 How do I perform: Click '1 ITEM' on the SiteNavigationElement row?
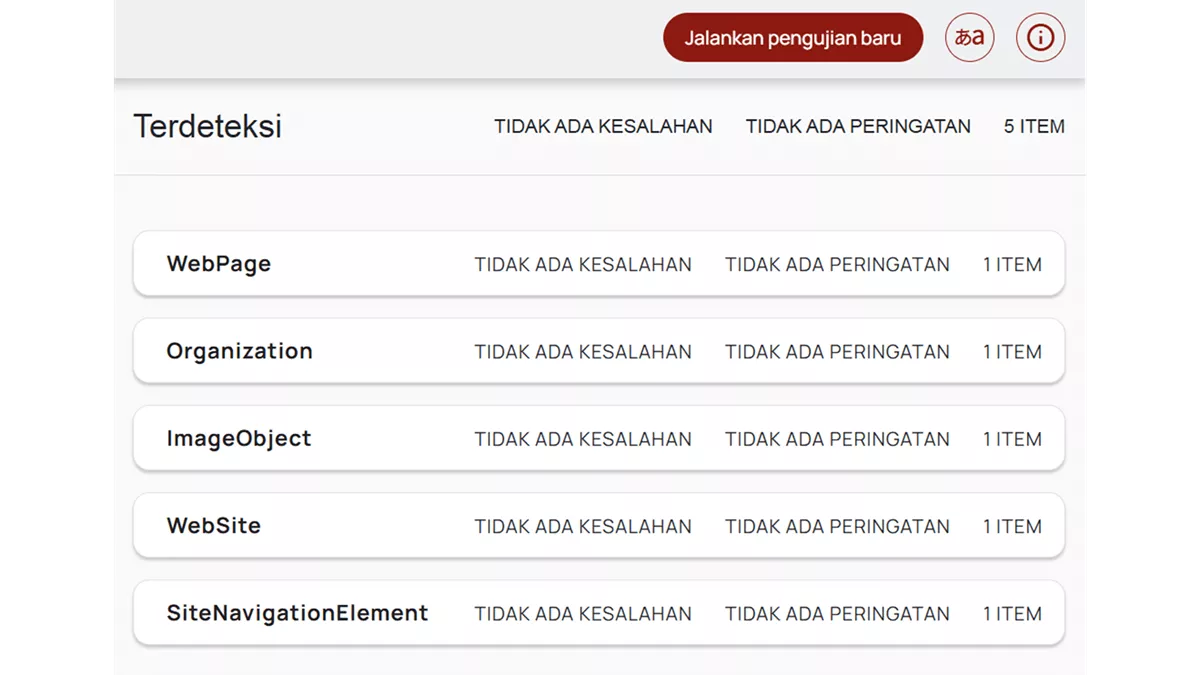pyautogui.click(x=1012, y=613)
